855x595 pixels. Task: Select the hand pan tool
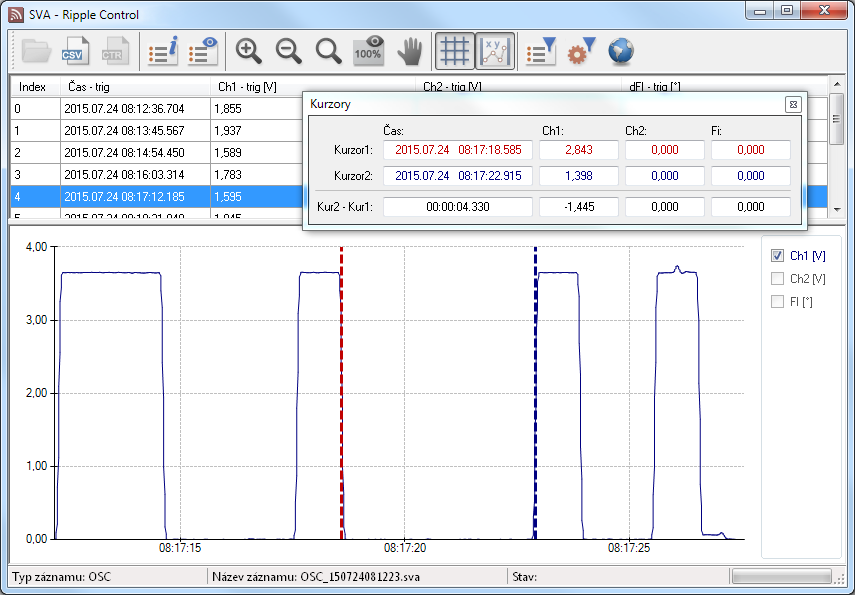coord(409,51)
